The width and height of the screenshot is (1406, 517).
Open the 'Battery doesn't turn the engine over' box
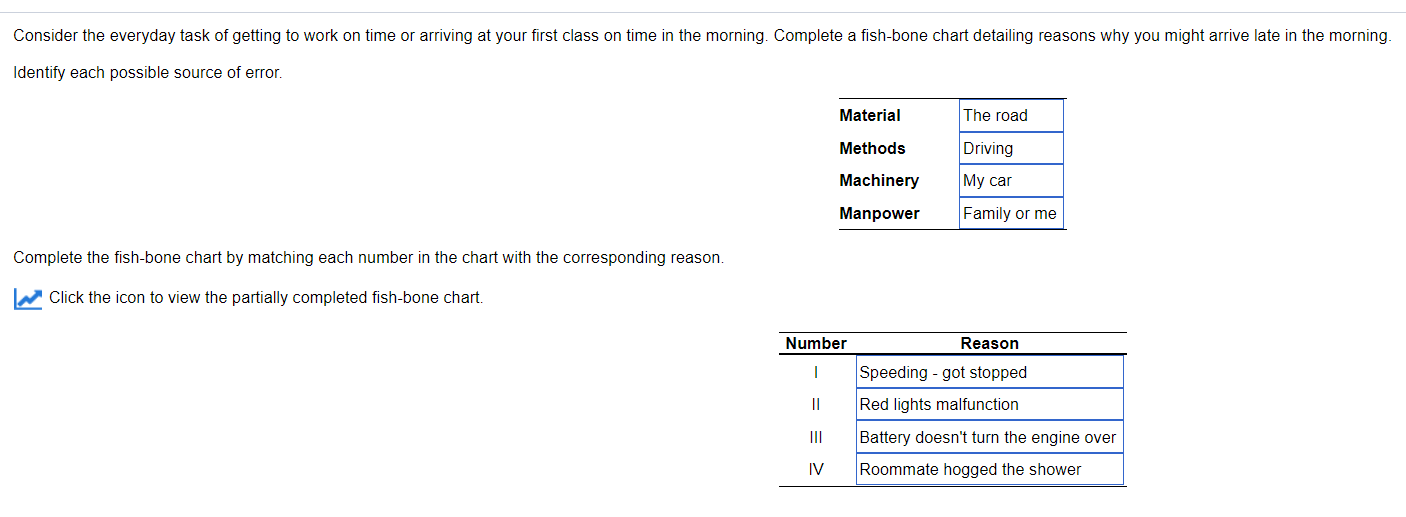pos(989,437)
